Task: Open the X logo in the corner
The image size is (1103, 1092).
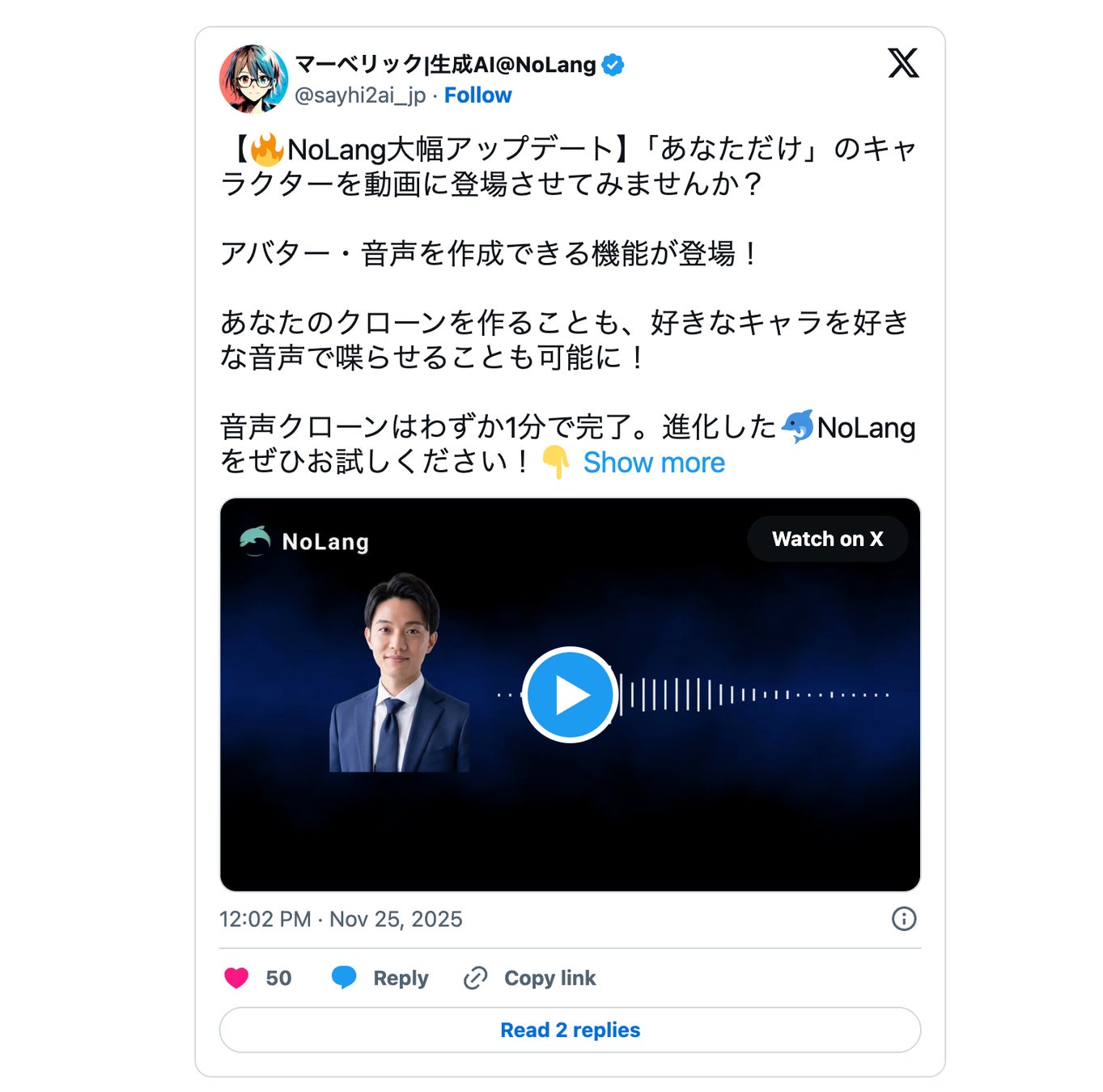Action: pos(903,63)
